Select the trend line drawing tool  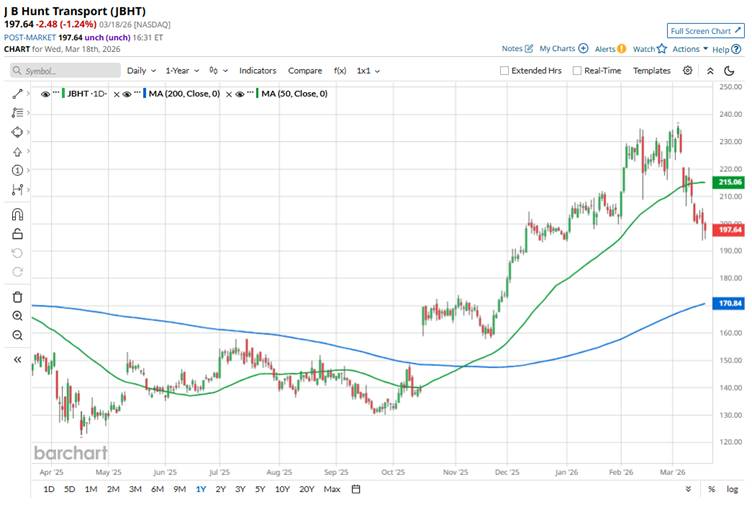(17, 93)
